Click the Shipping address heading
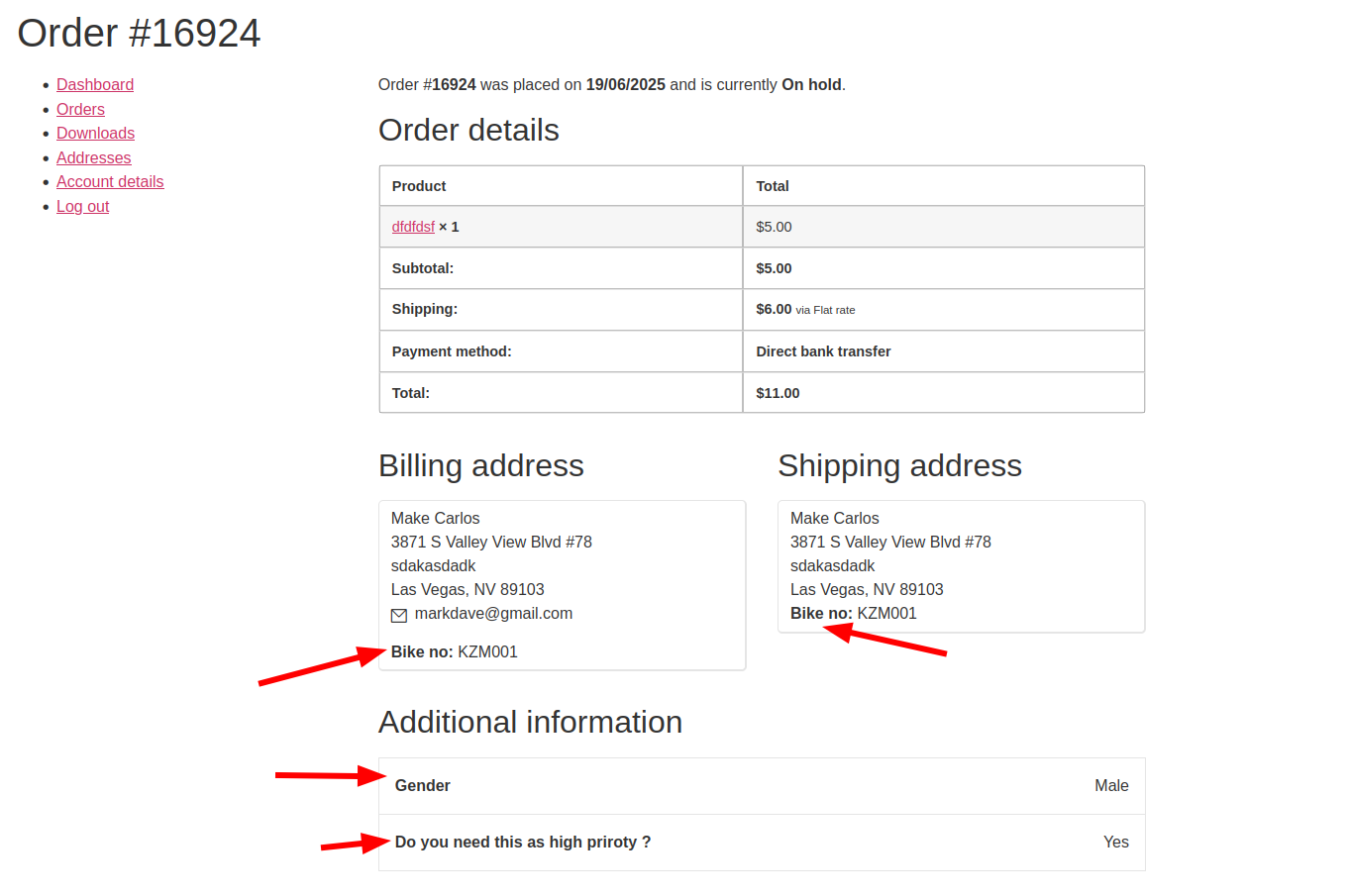 click(899, 465)
